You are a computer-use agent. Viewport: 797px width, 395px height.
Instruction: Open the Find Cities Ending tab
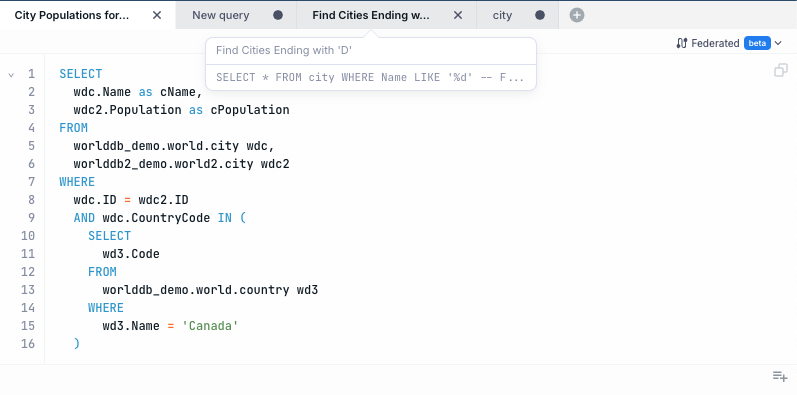pos(371,15)
